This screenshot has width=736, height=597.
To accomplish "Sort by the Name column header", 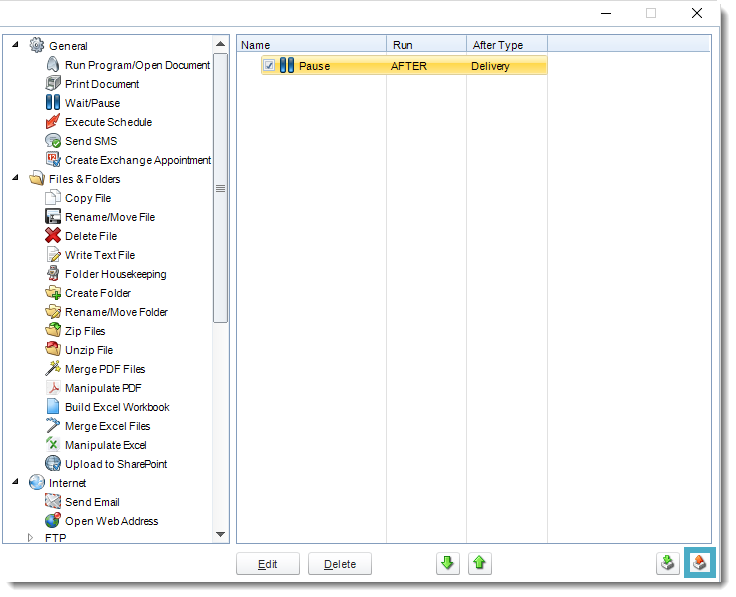I will pyautogui.click(x=312, y=45).
